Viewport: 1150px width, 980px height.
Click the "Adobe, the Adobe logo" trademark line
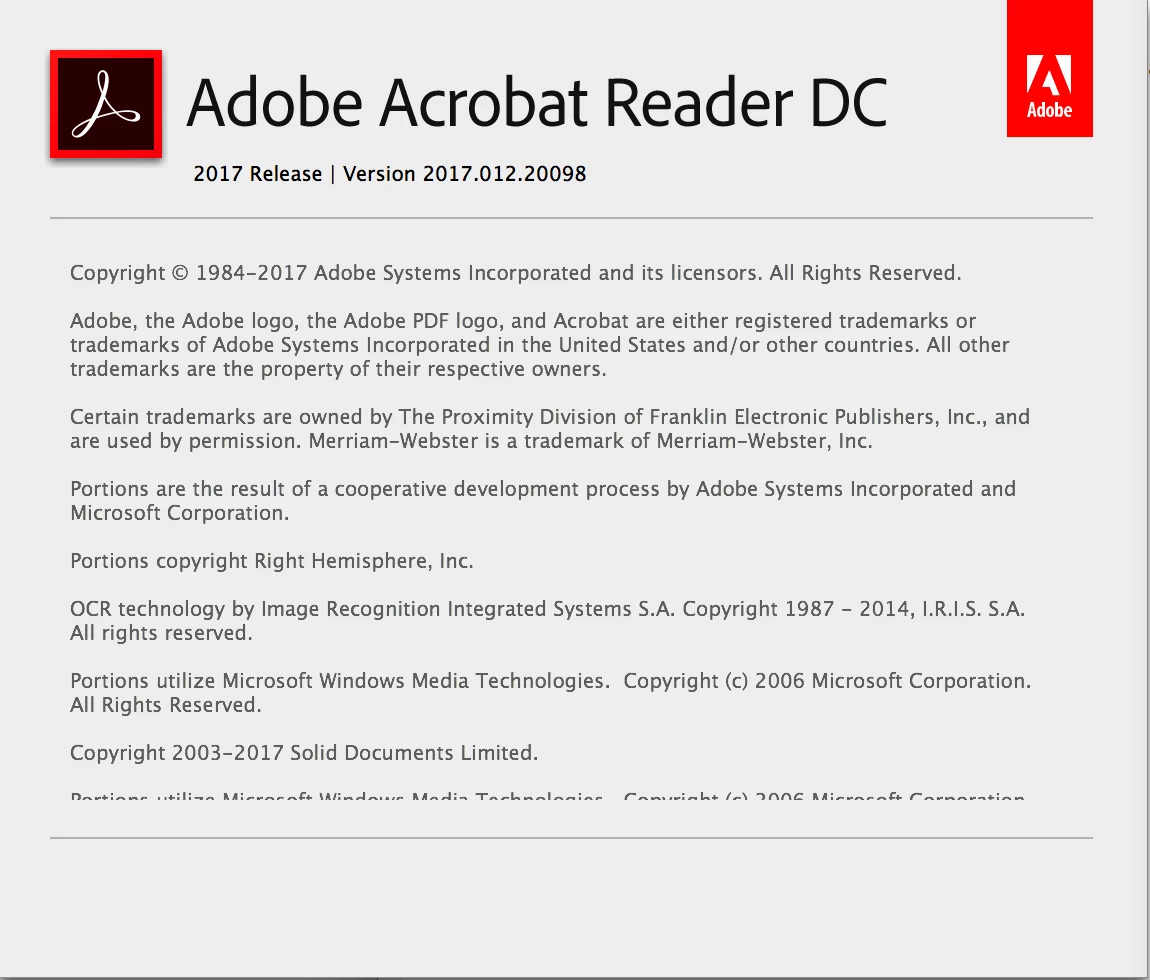point(523,321)
